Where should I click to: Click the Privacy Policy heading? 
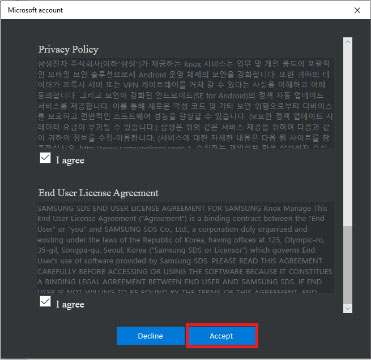point(68,50)
